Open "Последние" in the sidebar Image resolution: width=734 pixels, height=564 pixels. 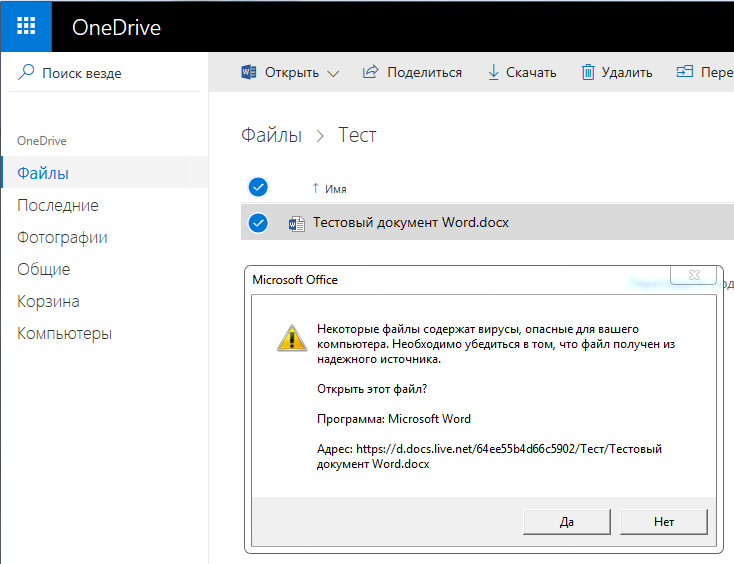click(x=58, y=205)
